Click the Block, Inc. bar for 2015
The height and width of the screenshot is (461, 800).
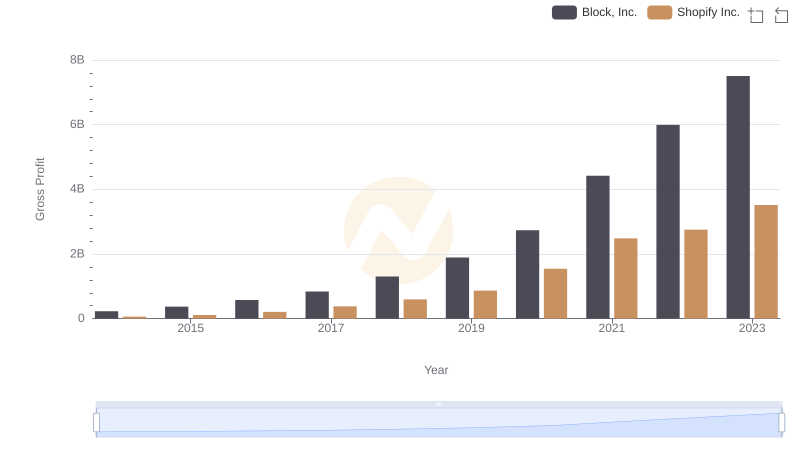pos(177,313)
